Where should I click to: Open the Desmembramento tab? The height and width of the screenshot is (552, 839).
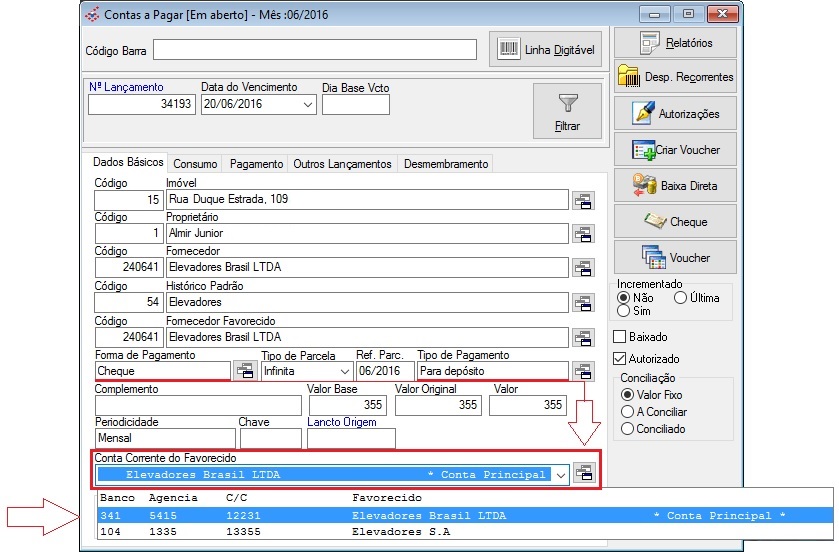click(445, 164)
